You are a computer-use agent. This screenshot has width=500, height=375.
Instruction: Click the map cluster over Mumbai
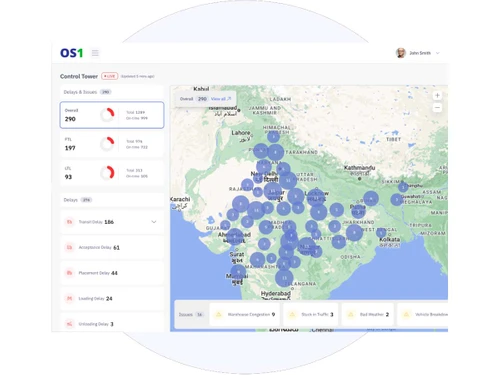pyautogui.click(x=238, y=272)
